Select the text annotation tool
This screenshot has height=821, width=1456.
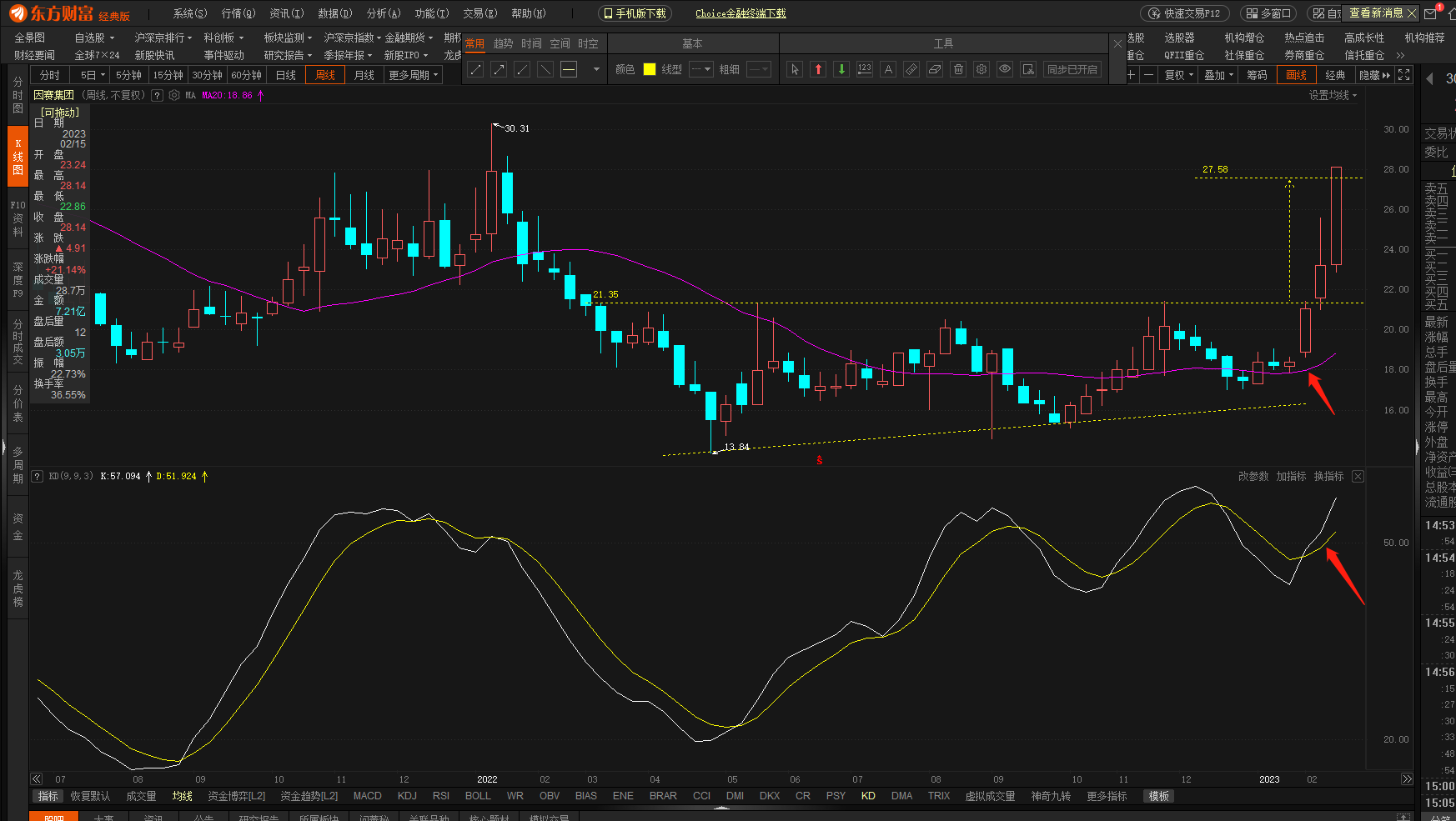tap(888, 70)
